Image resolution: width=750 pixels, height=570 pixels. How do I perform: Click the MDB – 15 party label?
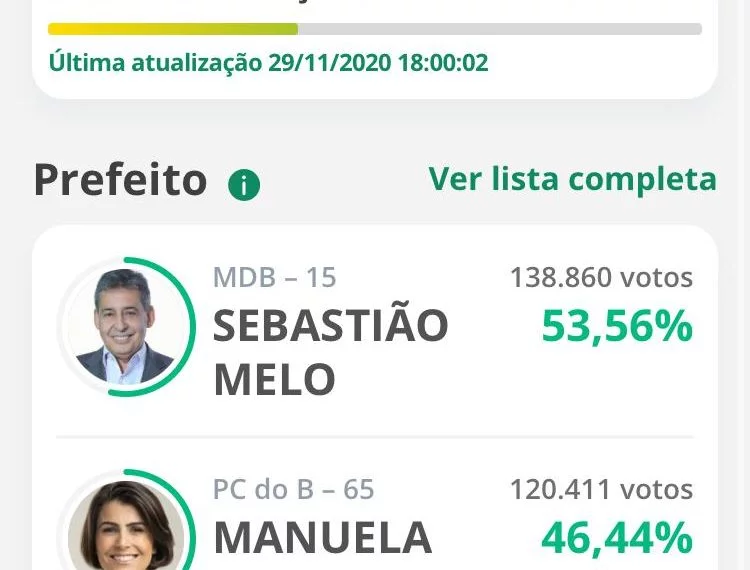point(275,277)
